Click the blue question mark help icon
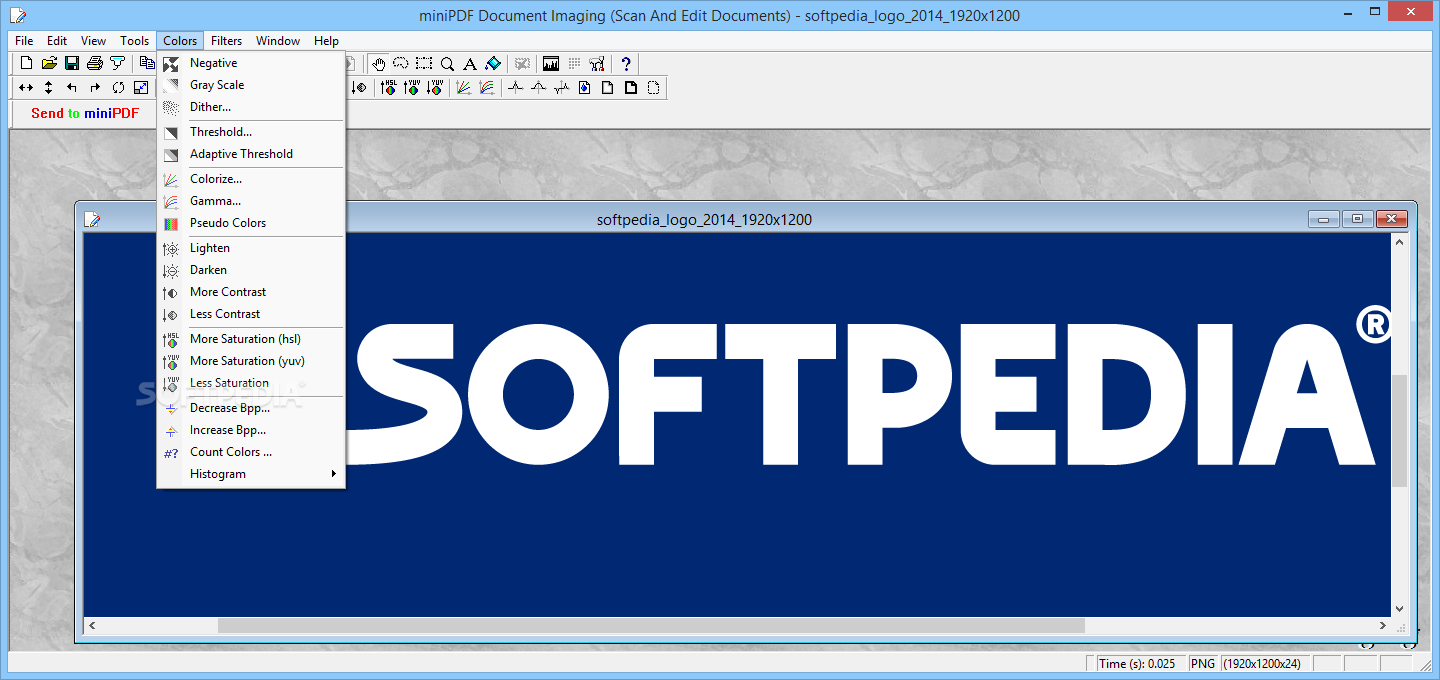Screen dimensions: 1440x680 click(x=626, y=63)
